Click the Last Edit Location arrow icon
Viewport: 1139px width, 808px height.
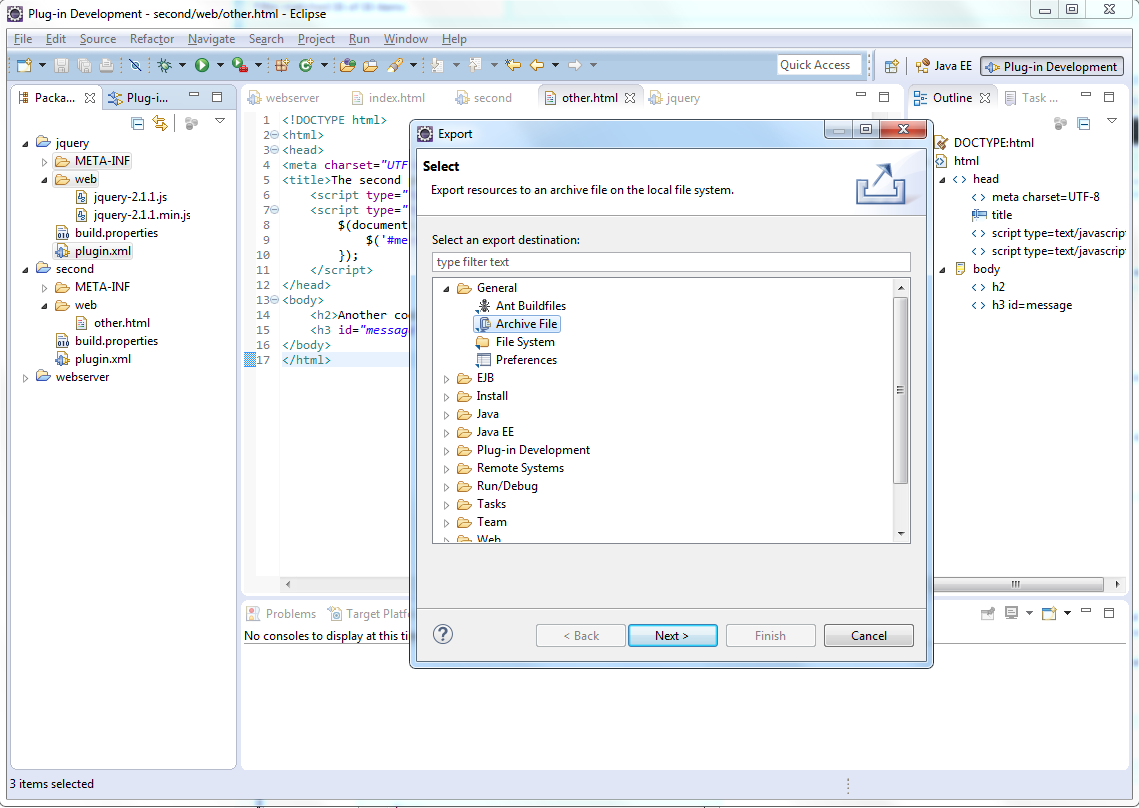[513, 65]
